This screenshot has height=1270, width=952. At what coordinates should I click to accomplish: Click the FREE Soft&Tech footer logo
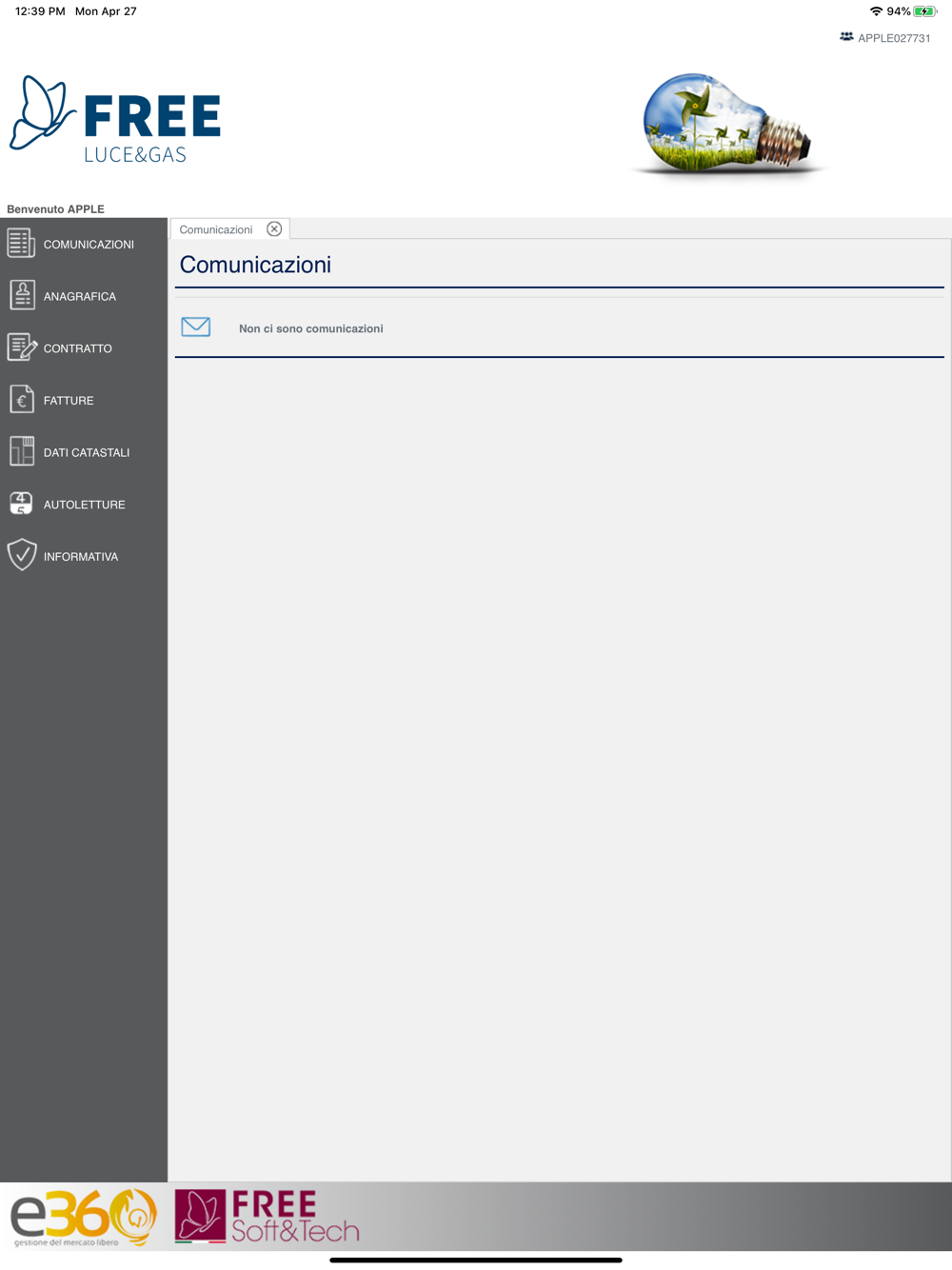(267, 1217)
